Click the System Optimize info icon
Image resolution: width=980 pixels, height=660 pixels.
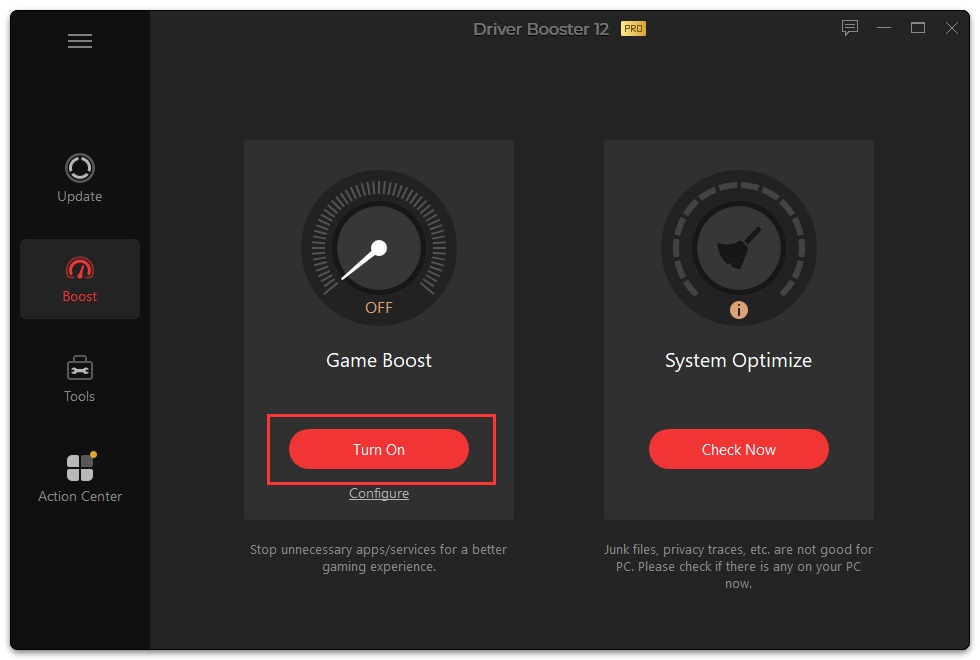click(738, 310)
